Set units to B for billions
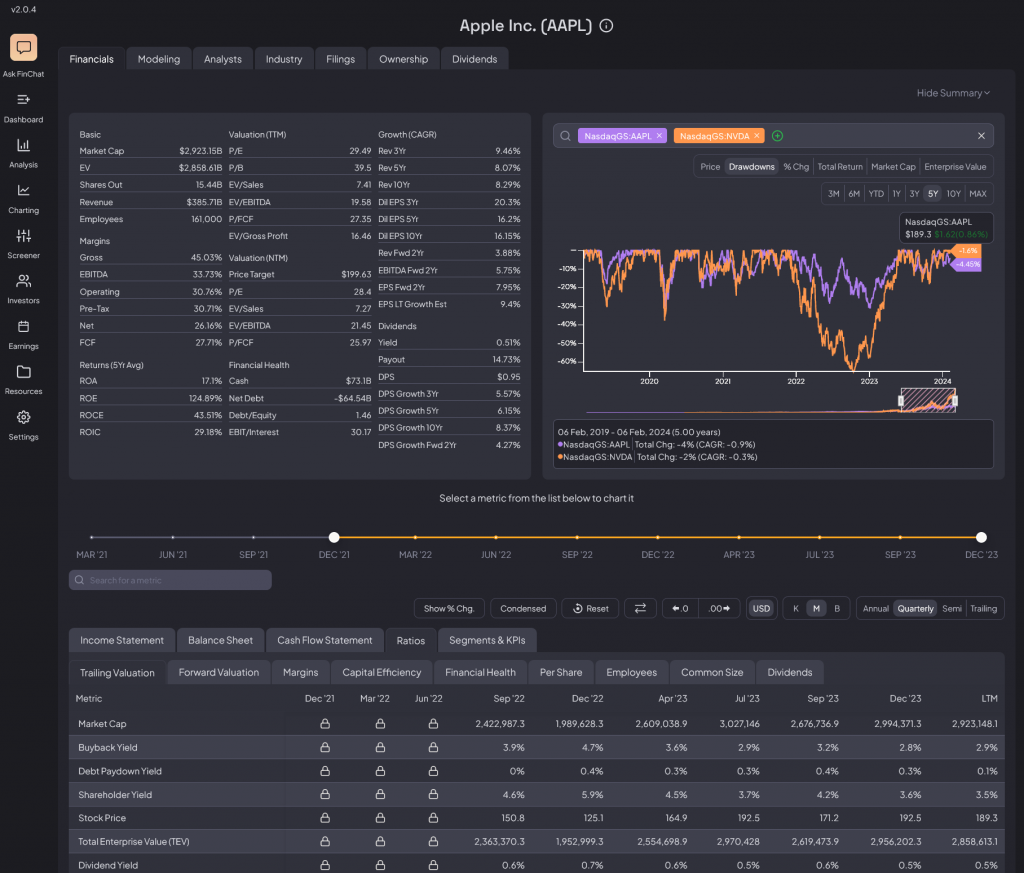The height and width of the screenshot is (873, 1024). (836, 608)
